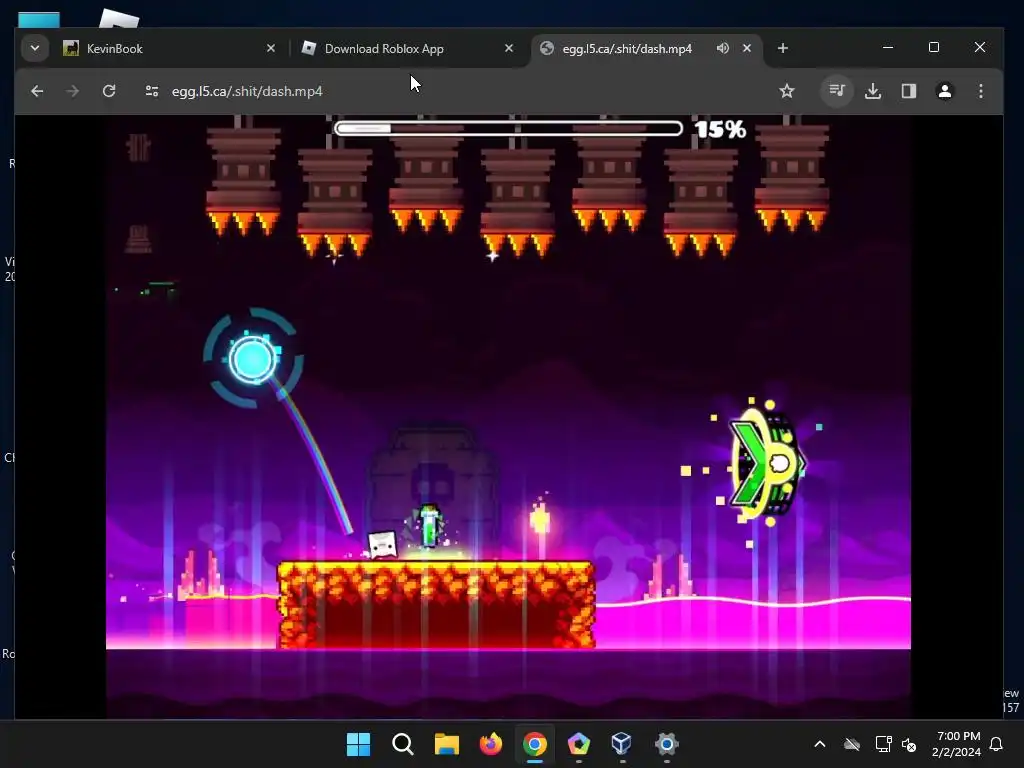This screenshot has height=768, width=1024.
Task: Open the clock showing 7:00 PM
Action: pos(956,744)
